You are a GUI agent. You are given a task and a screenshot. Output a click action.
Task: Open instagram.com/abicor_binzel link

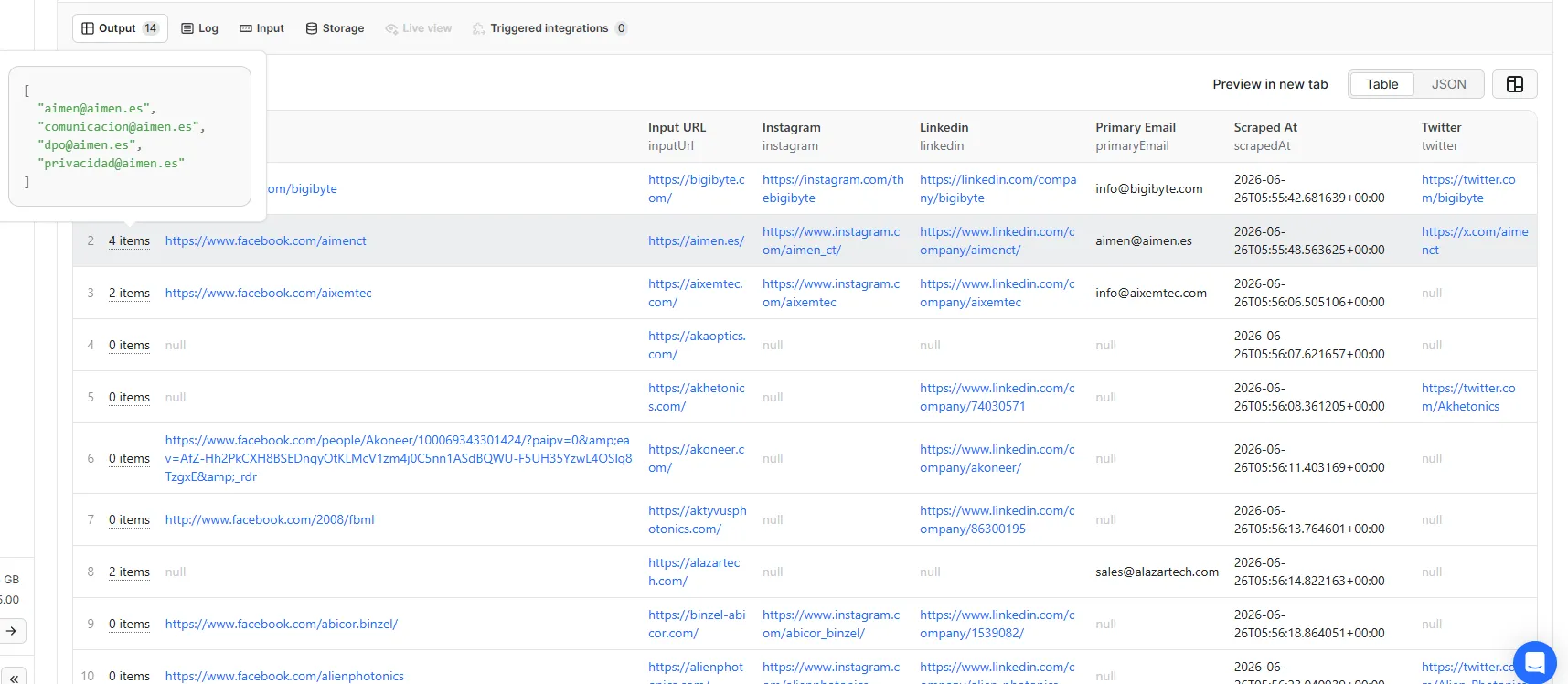point(831,624)
